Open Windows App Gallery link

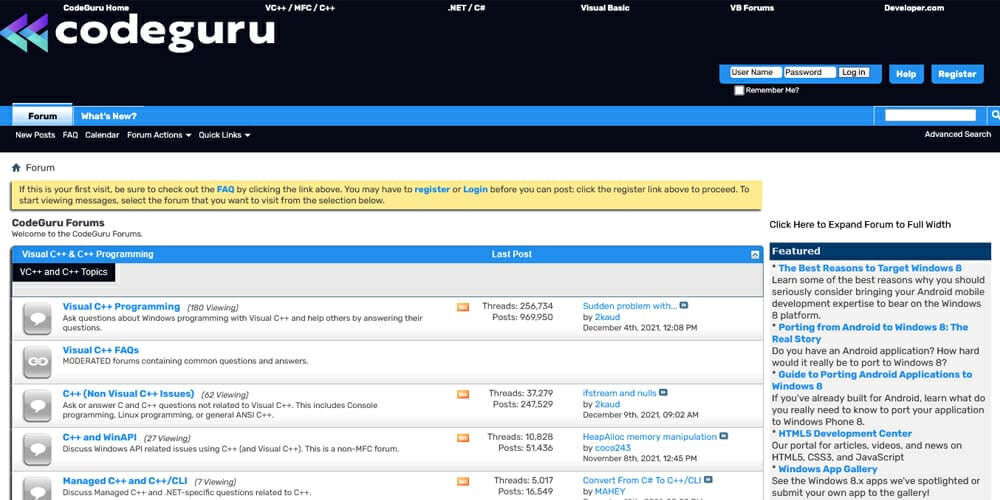tap(828, 469)
